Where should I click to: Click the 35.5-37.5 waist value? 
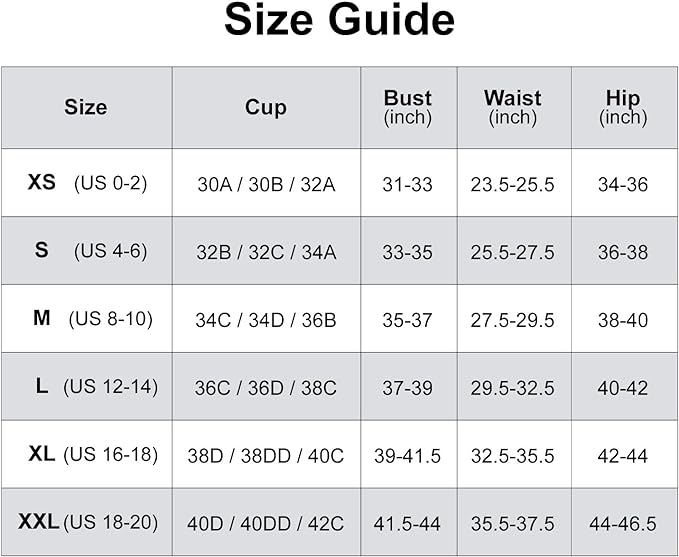pyautogui.click(x=513, y=524)
